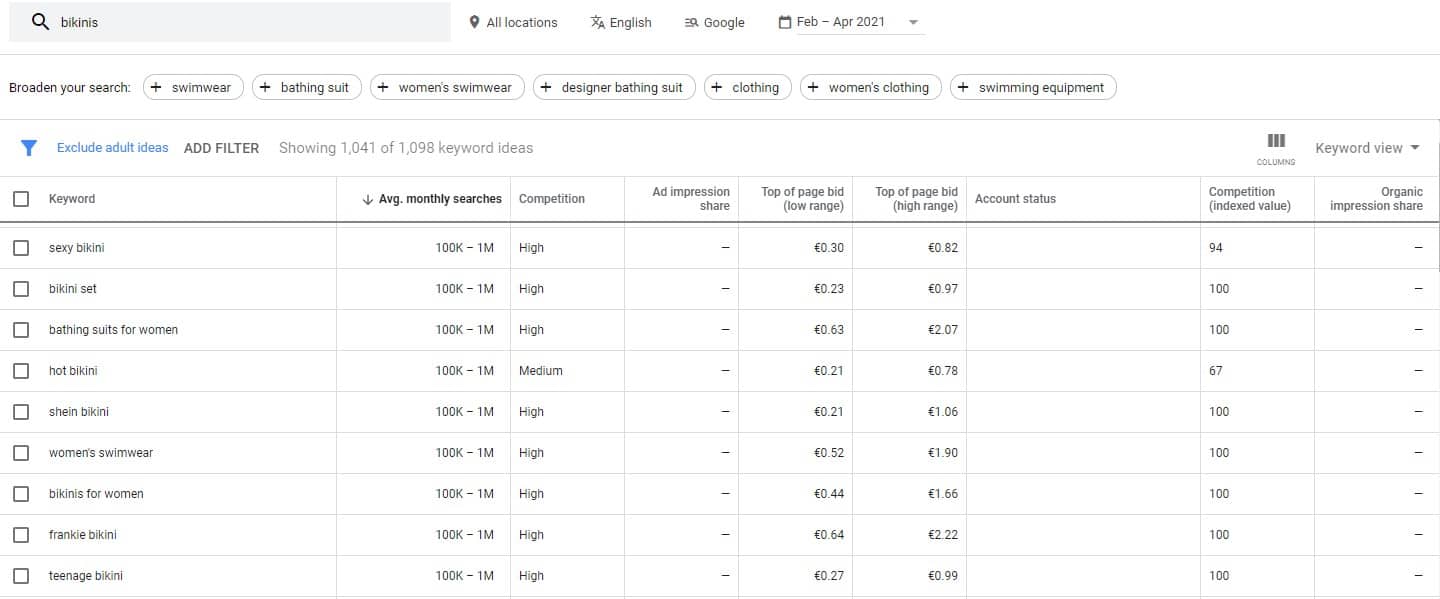Select checkbox for 'shein bikini' row
Image resolution: width=1440 pixels, height=599 pixels.
coord(21,412)
